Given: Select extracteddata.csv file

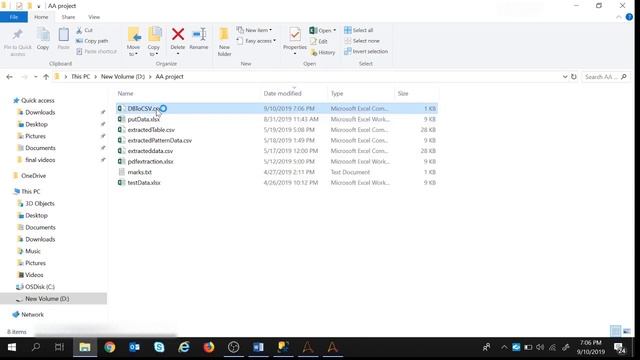Looking at the screenshot, I should click(277, 151).
